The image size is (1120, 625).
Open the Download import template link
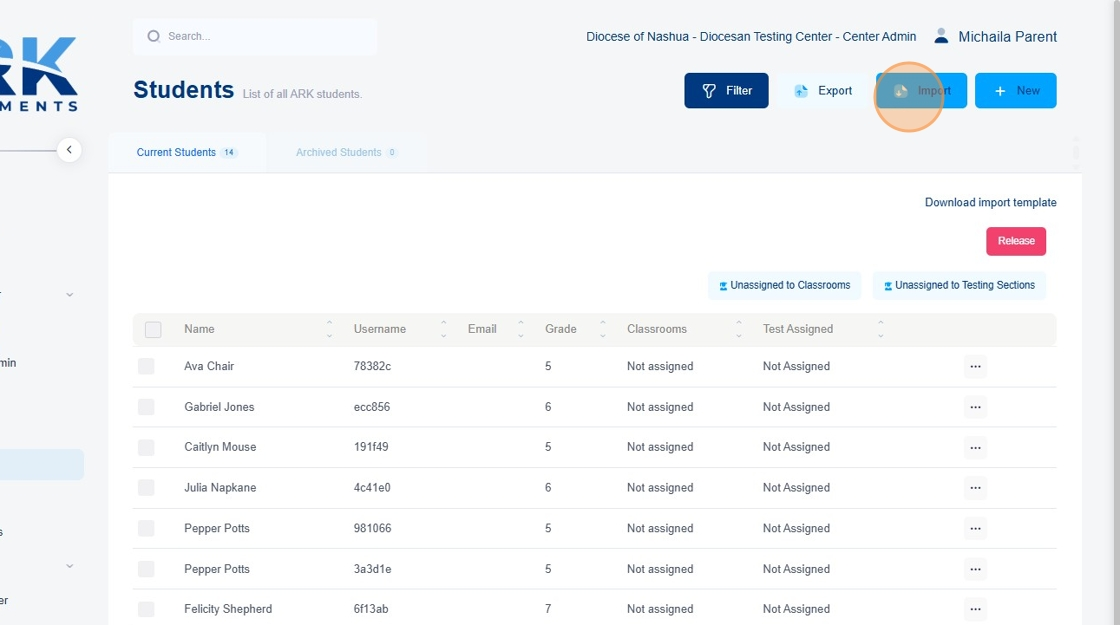pos(990,202)
